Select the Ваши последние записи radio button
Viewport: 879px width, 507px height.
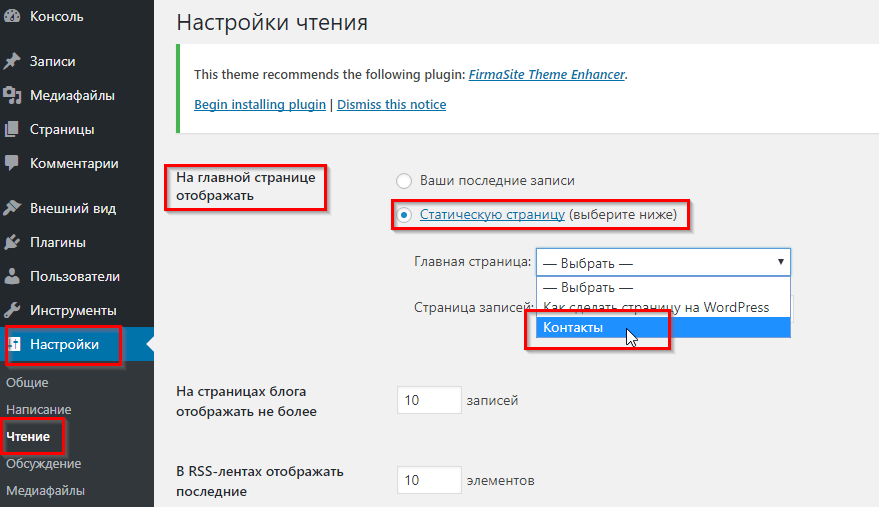[404, 181]
